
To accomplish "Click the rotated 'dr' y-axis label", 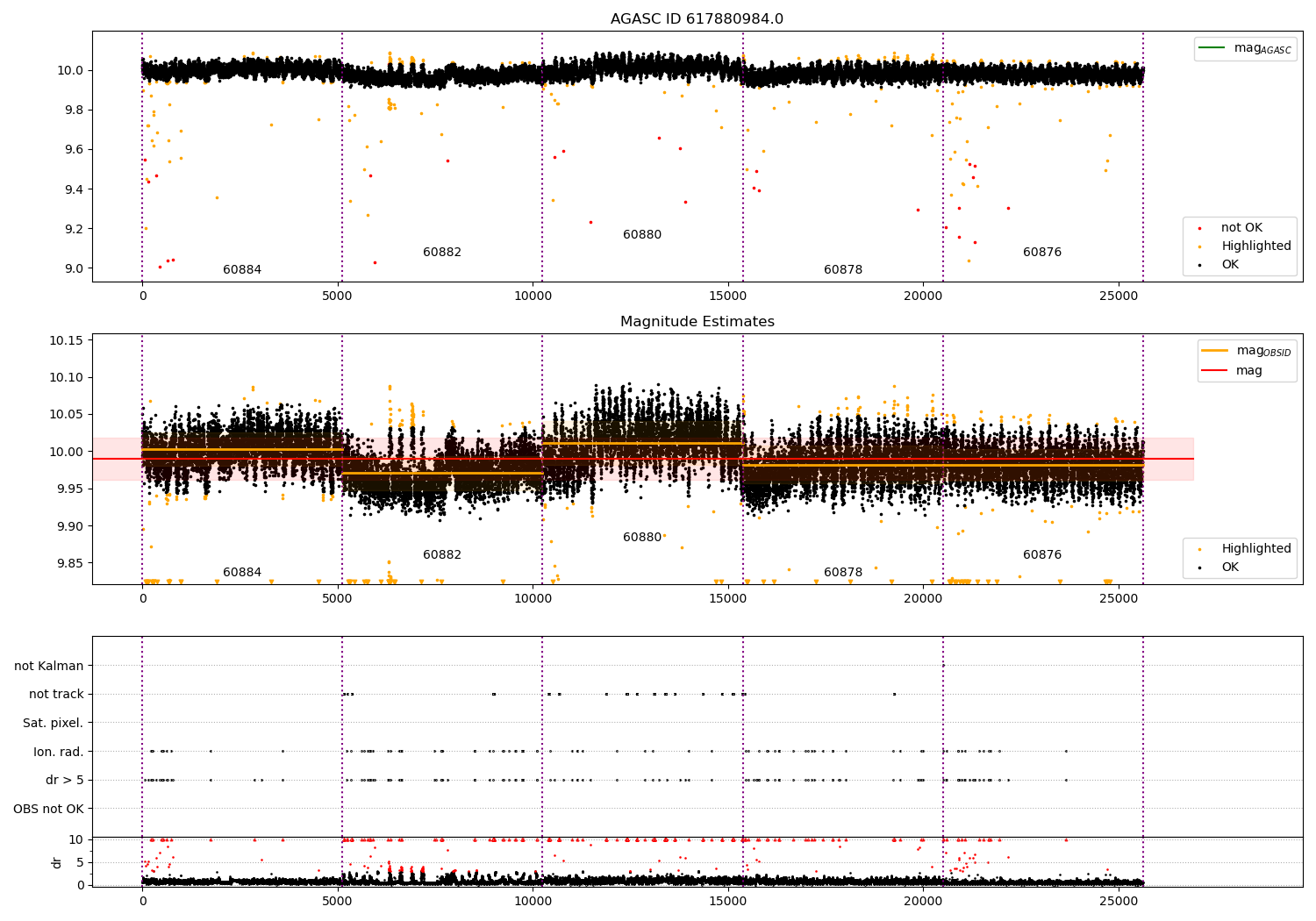I will coord(57,862).
